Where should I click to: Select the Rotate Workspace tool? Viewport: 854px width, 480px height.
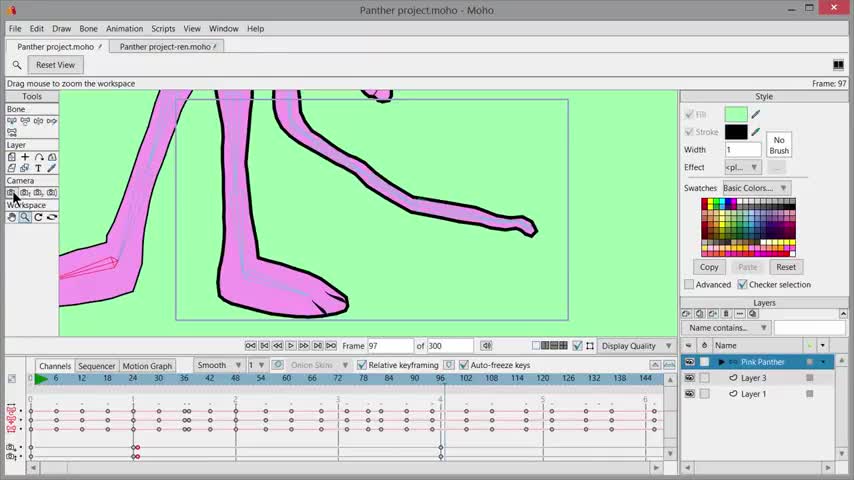pyautogui.click(x=38, y=217)
